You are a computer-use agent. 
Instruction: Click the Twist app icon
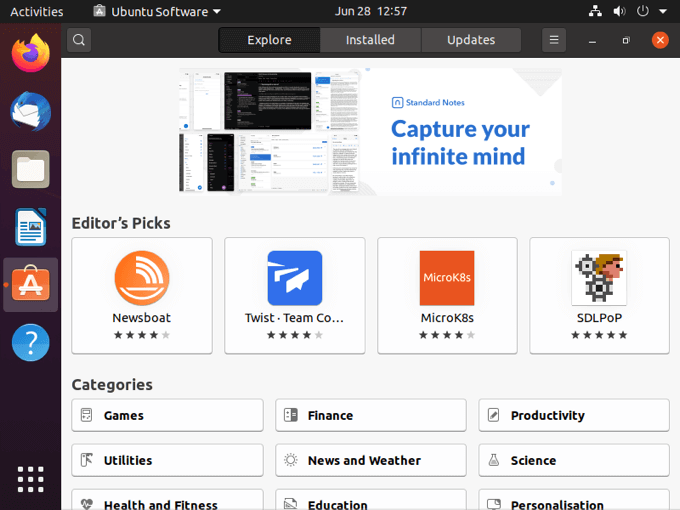(x=295, y=278)
